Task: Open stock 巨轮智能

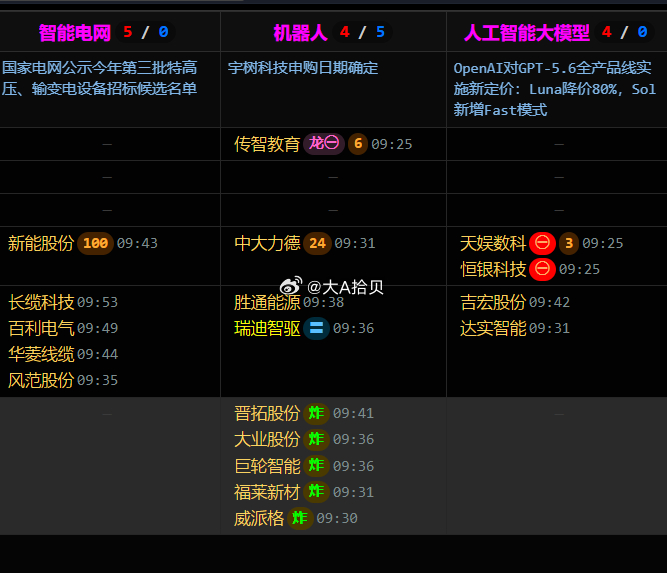Action: coord(267,466)
